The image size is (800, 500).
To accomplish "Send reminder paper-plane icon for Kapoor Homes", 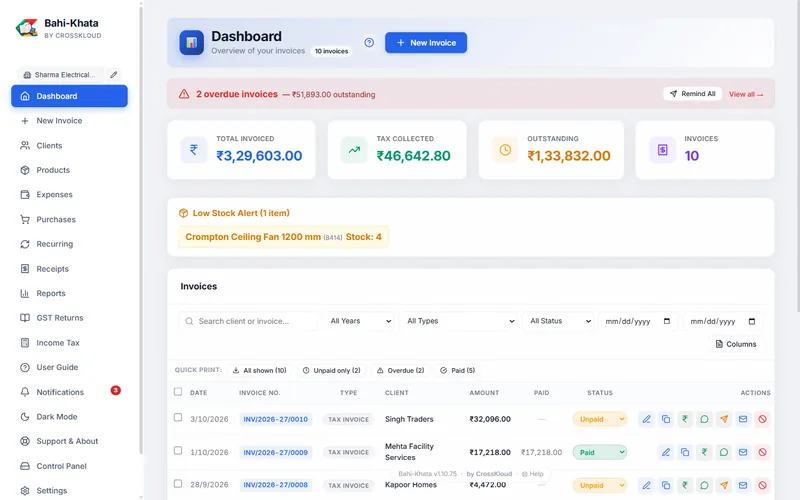I will (x=723, y=485).
